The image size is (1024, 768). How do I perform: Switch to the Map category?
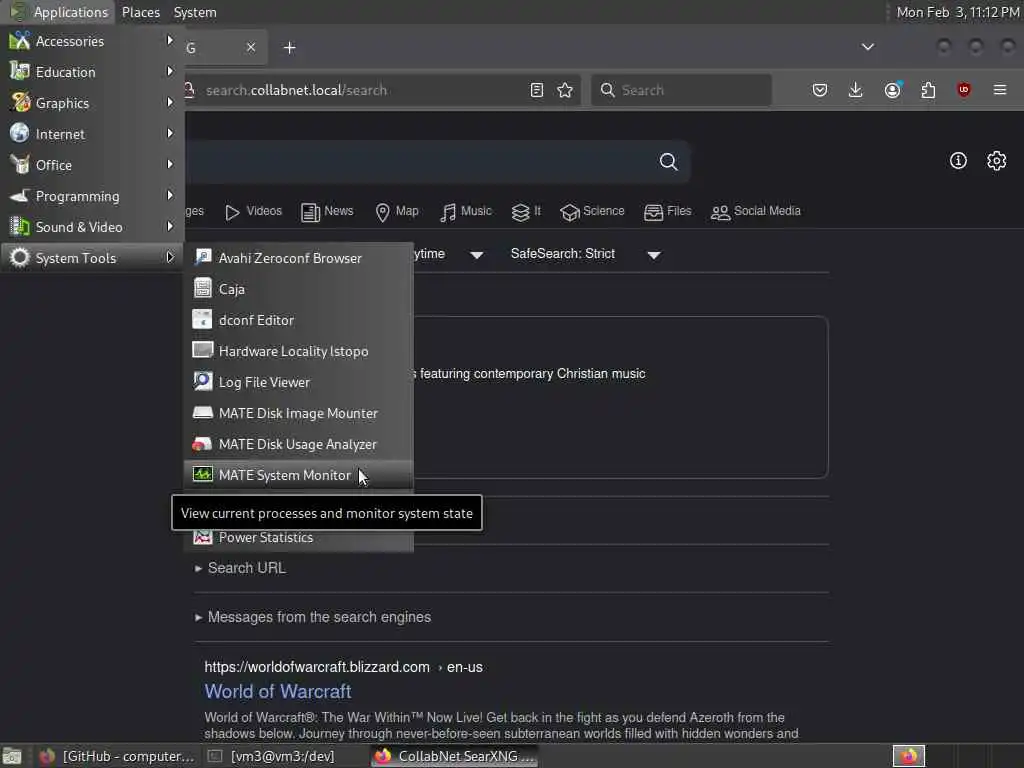(x=397, y=212)
